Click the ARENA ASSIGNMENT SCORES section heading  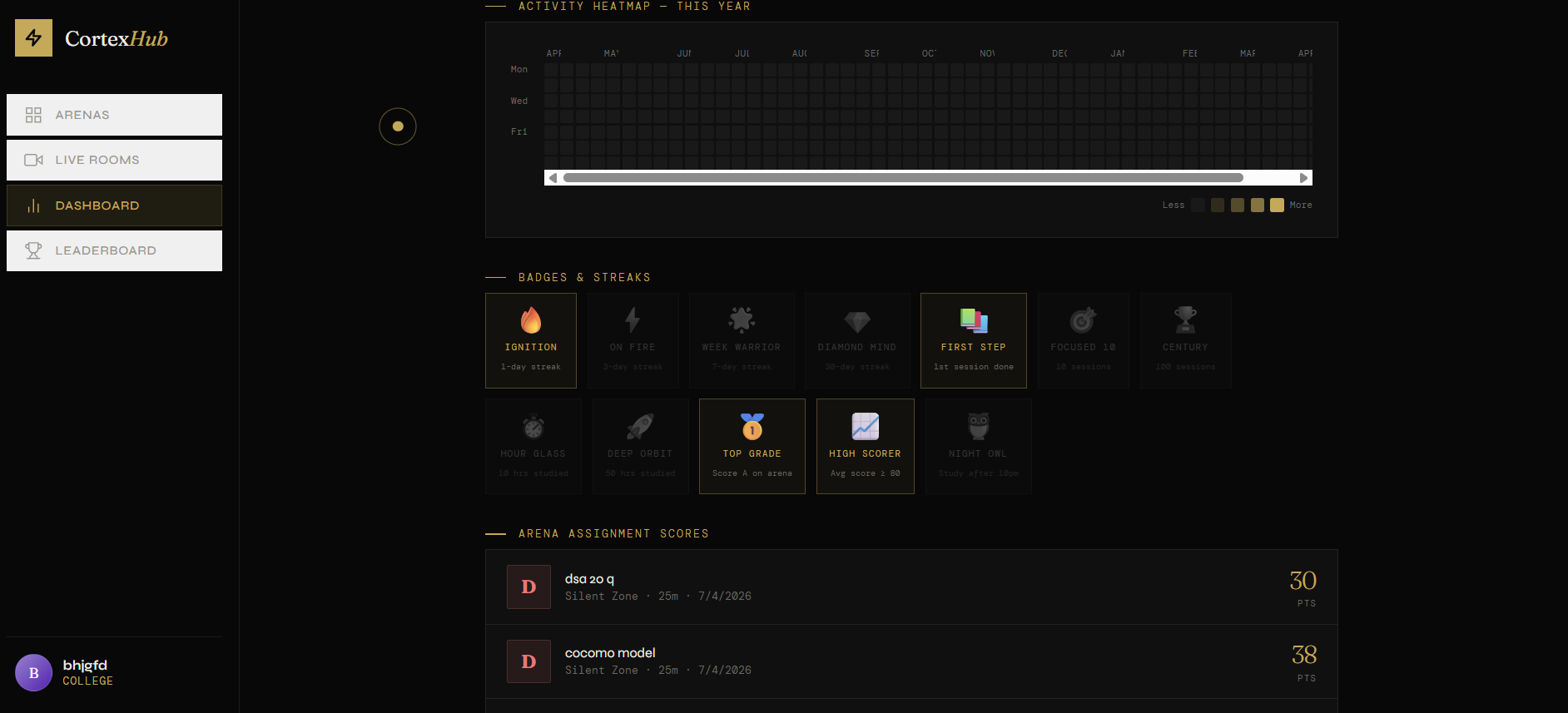(613, 534)
